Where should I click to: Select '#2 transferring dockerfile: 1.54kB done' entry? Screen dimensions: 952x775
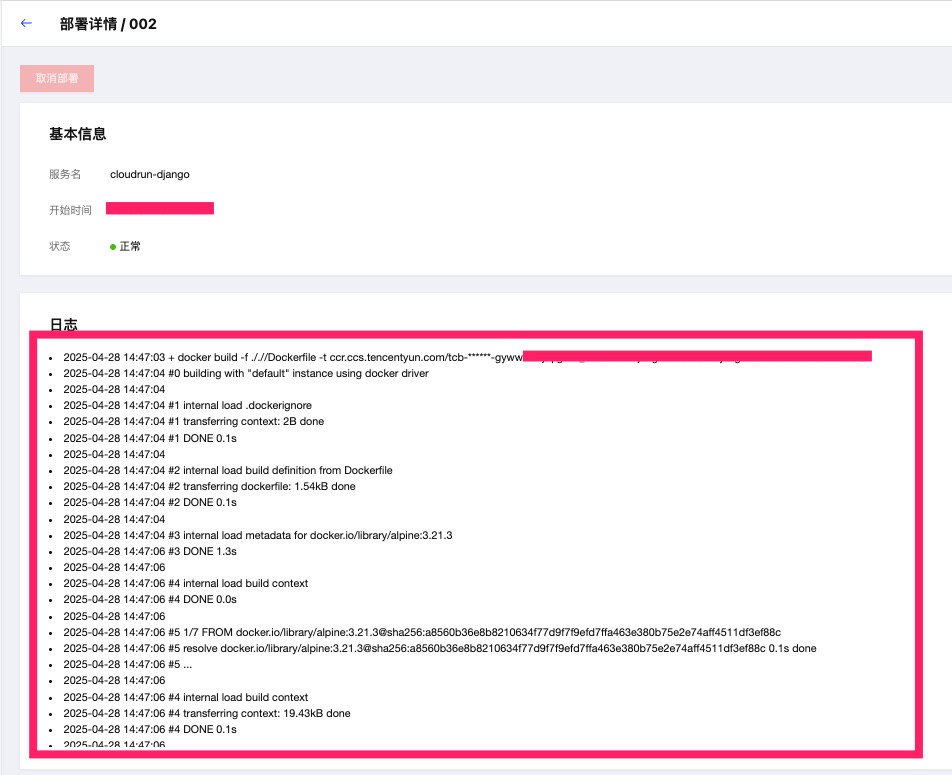[x=209, y=486]
